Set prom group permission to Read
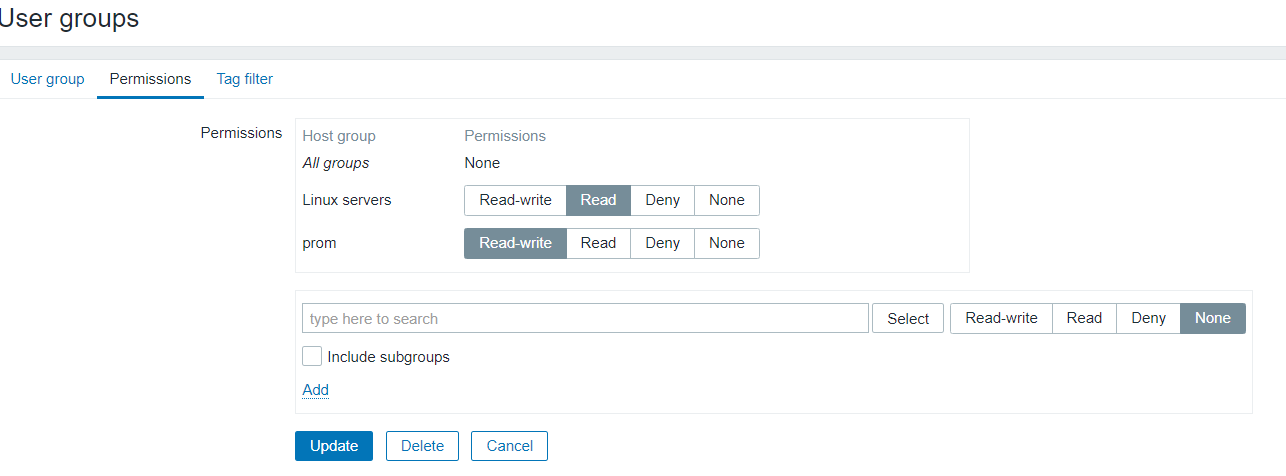Screen dimensions: 1286x476 pyautogui.click(x=598, y=243)
